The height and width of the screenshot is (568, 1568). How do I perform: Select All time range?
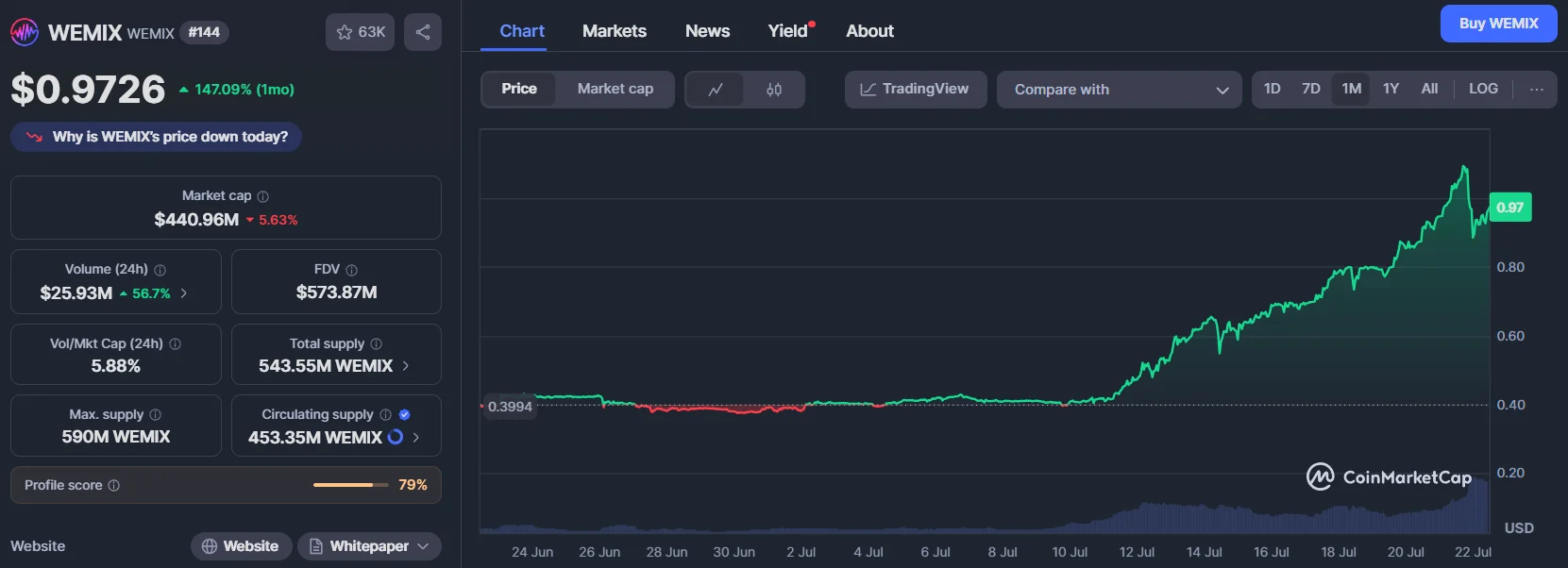pos(1429,89)
